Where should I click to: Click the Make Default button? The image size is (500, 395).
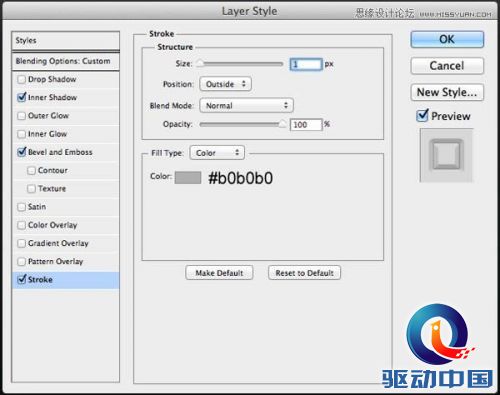pos(219,273)
